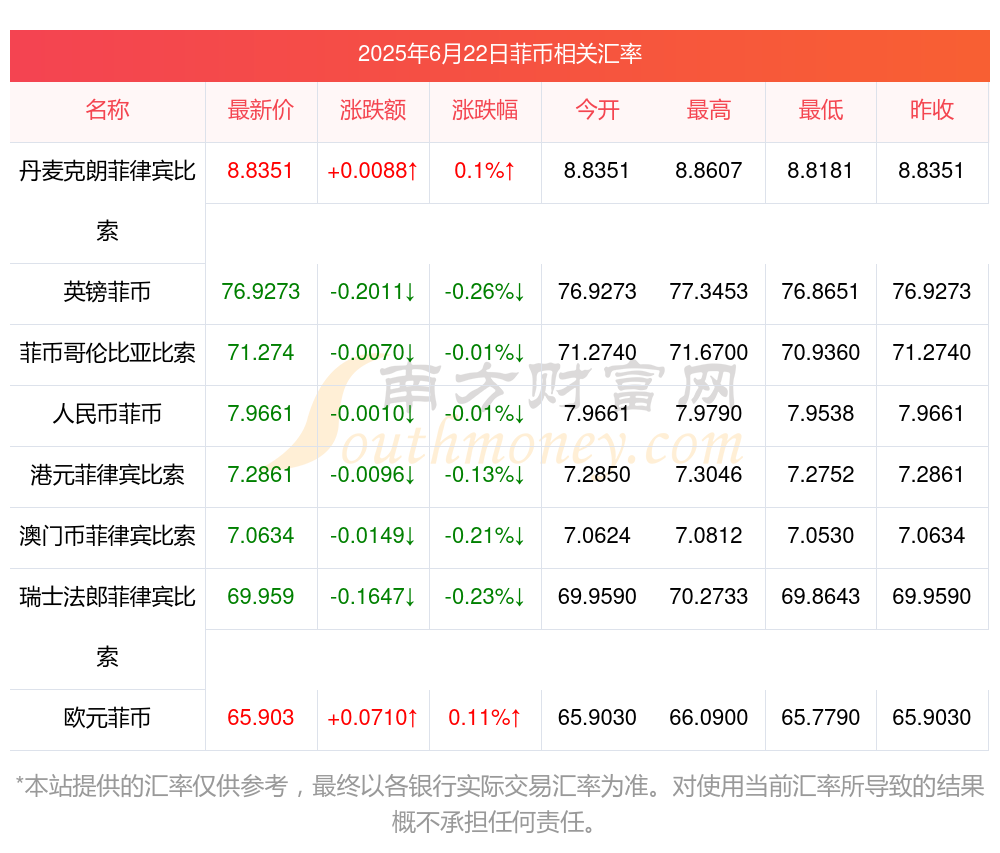Click the 瑞士法郎菲律宾比索 row name
Screen dimensions: 1000x853
[107, 627]
